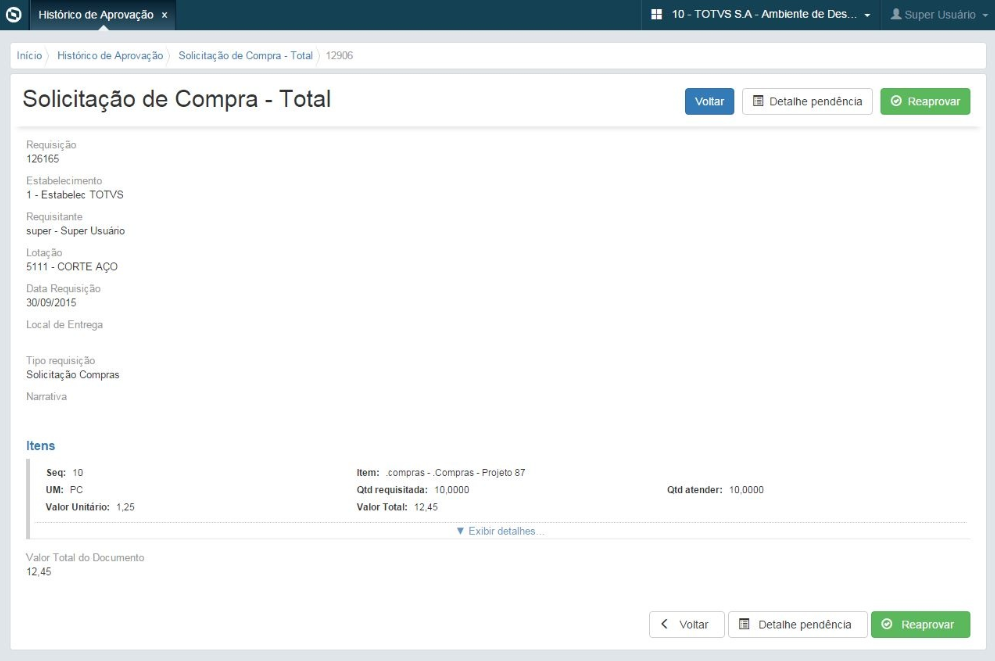Click the text 5111 - CORTE AÇO
The height and width of the screenshot is (661, 995).
(x=72, y=266)
